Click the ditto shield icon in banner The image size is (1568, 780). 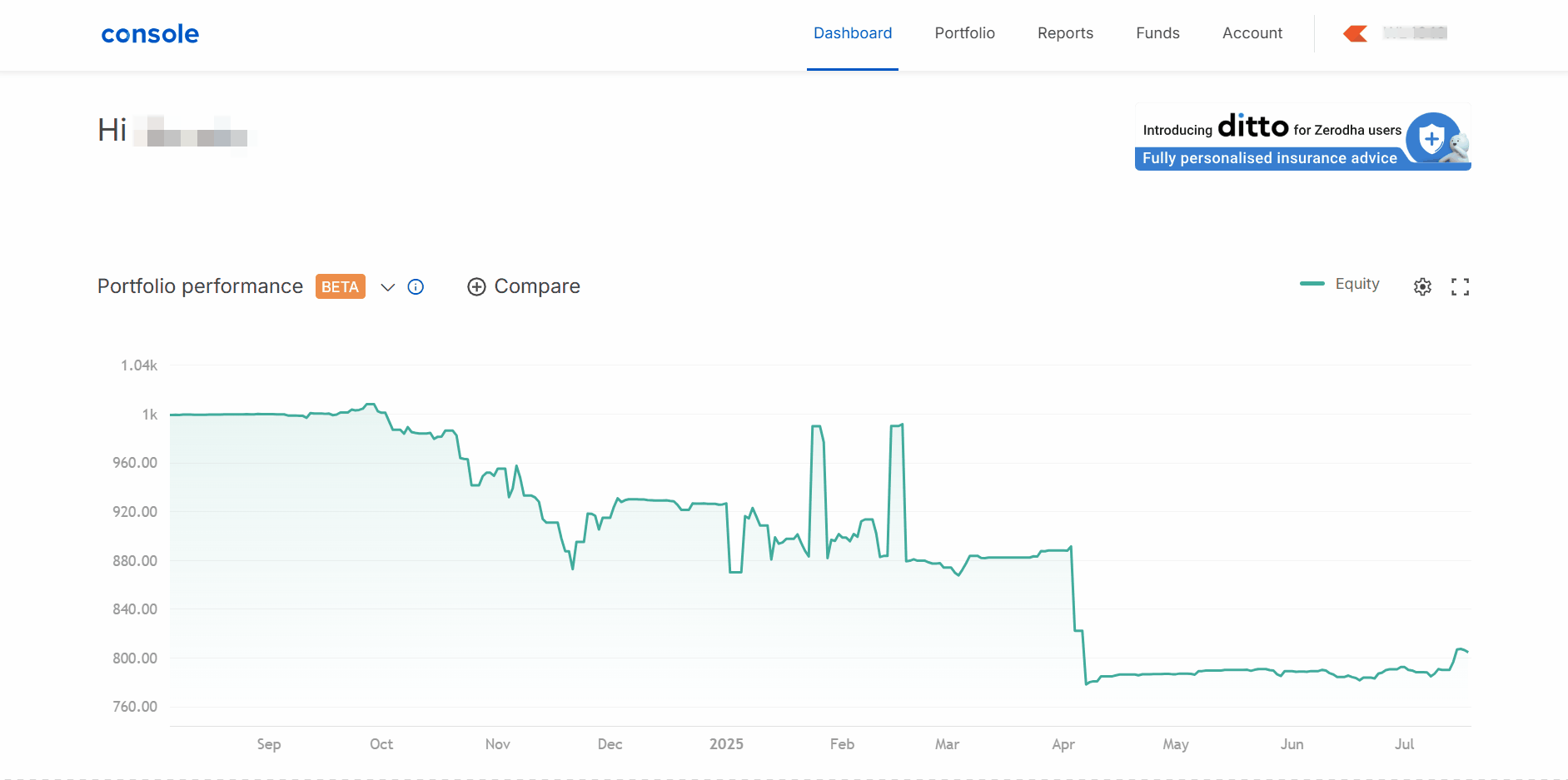click(x=1431, y=138)
